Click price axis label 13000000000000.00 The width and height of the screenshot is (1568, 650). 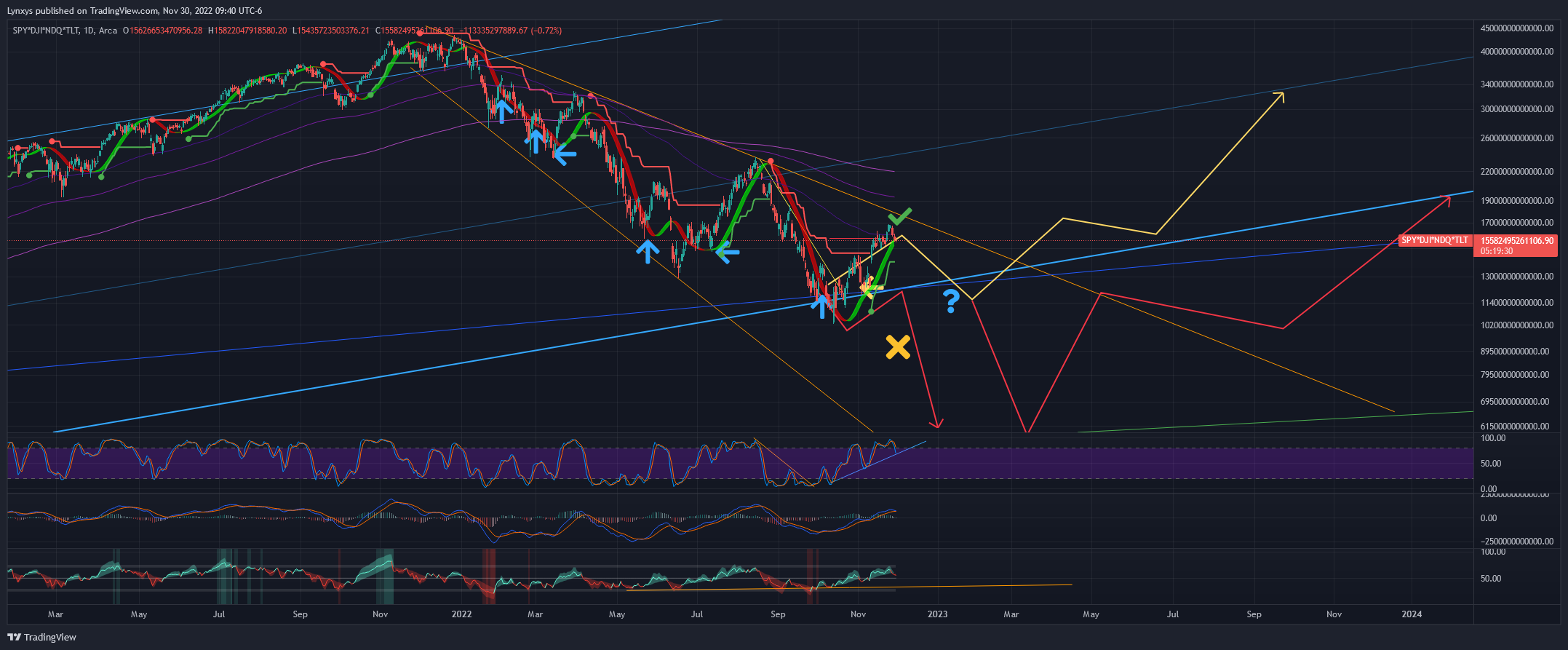click(x=1517, y=277)
